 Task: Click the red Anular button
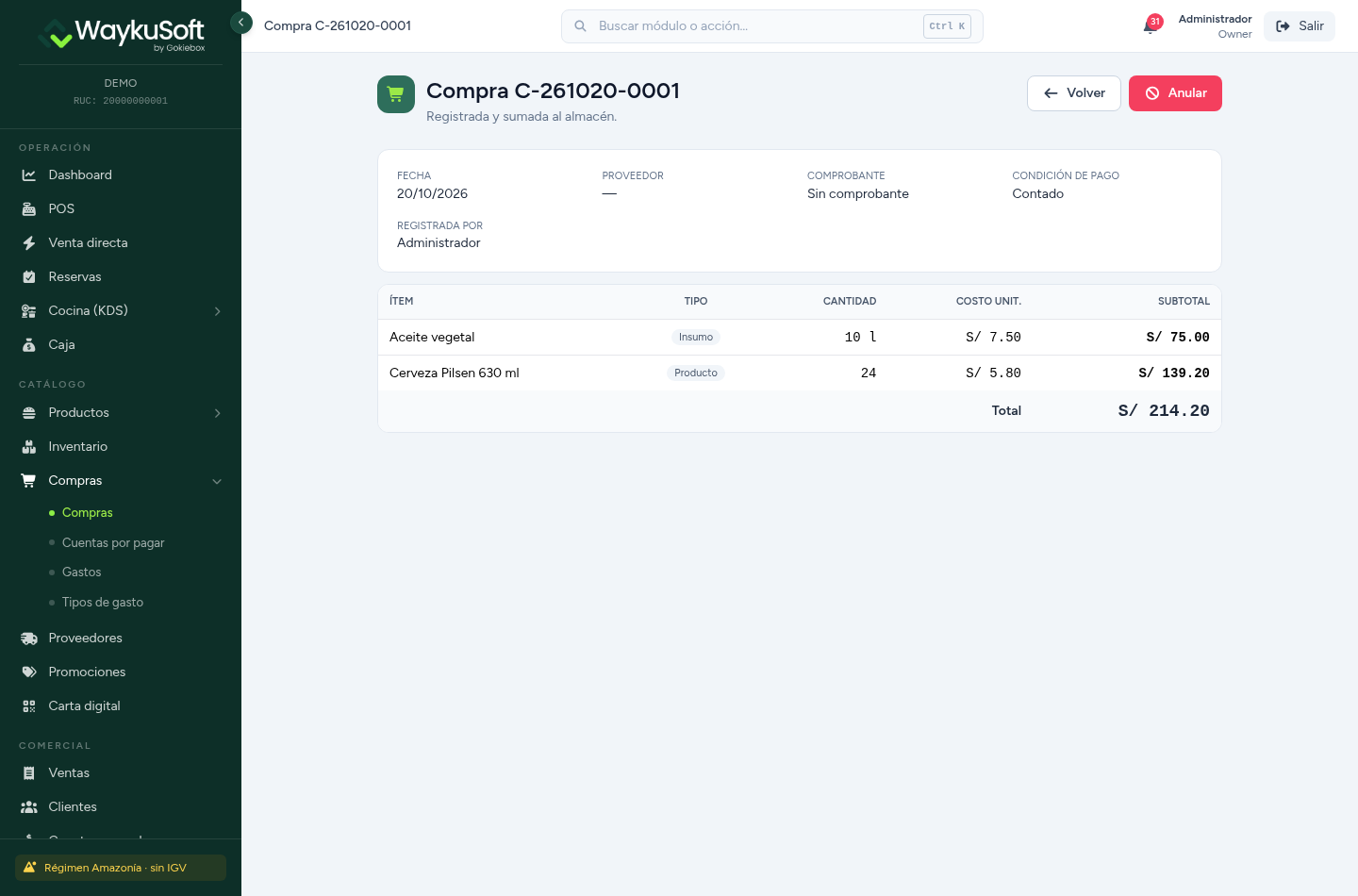(x=1175, y=93)
